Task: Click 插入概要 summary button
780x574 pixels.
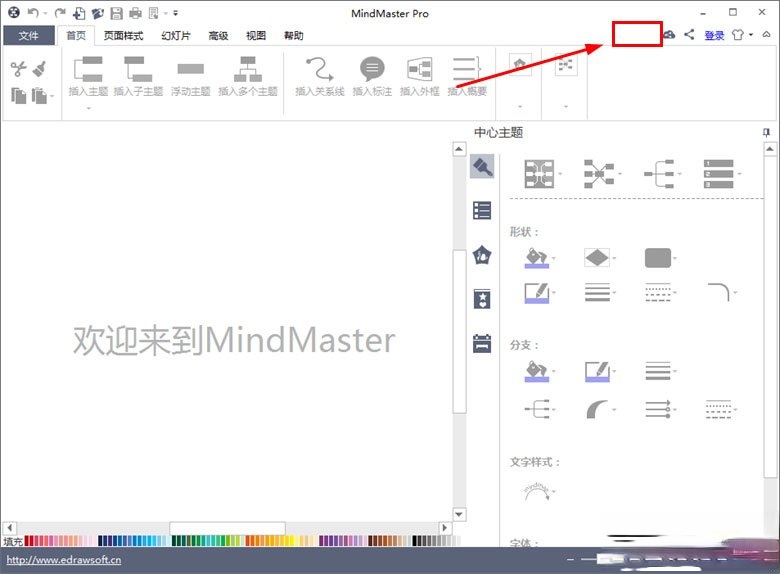Action: point(467,76)
